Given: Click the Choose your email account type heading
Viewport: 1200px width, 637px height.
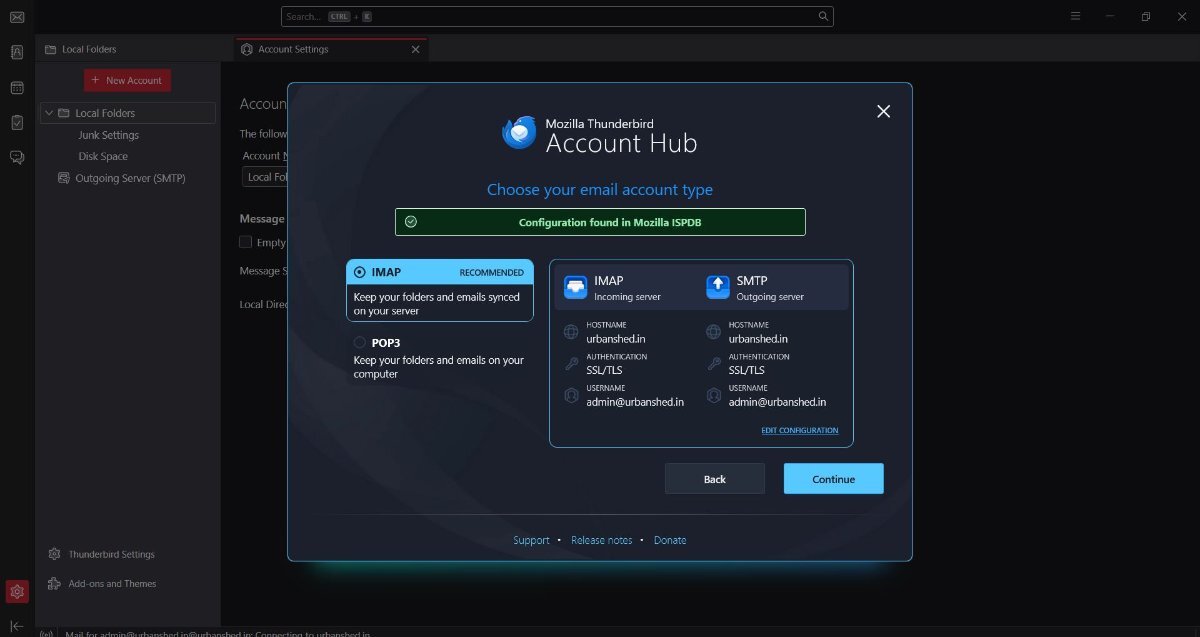Looking at the screenshot, I should (600, 189).
